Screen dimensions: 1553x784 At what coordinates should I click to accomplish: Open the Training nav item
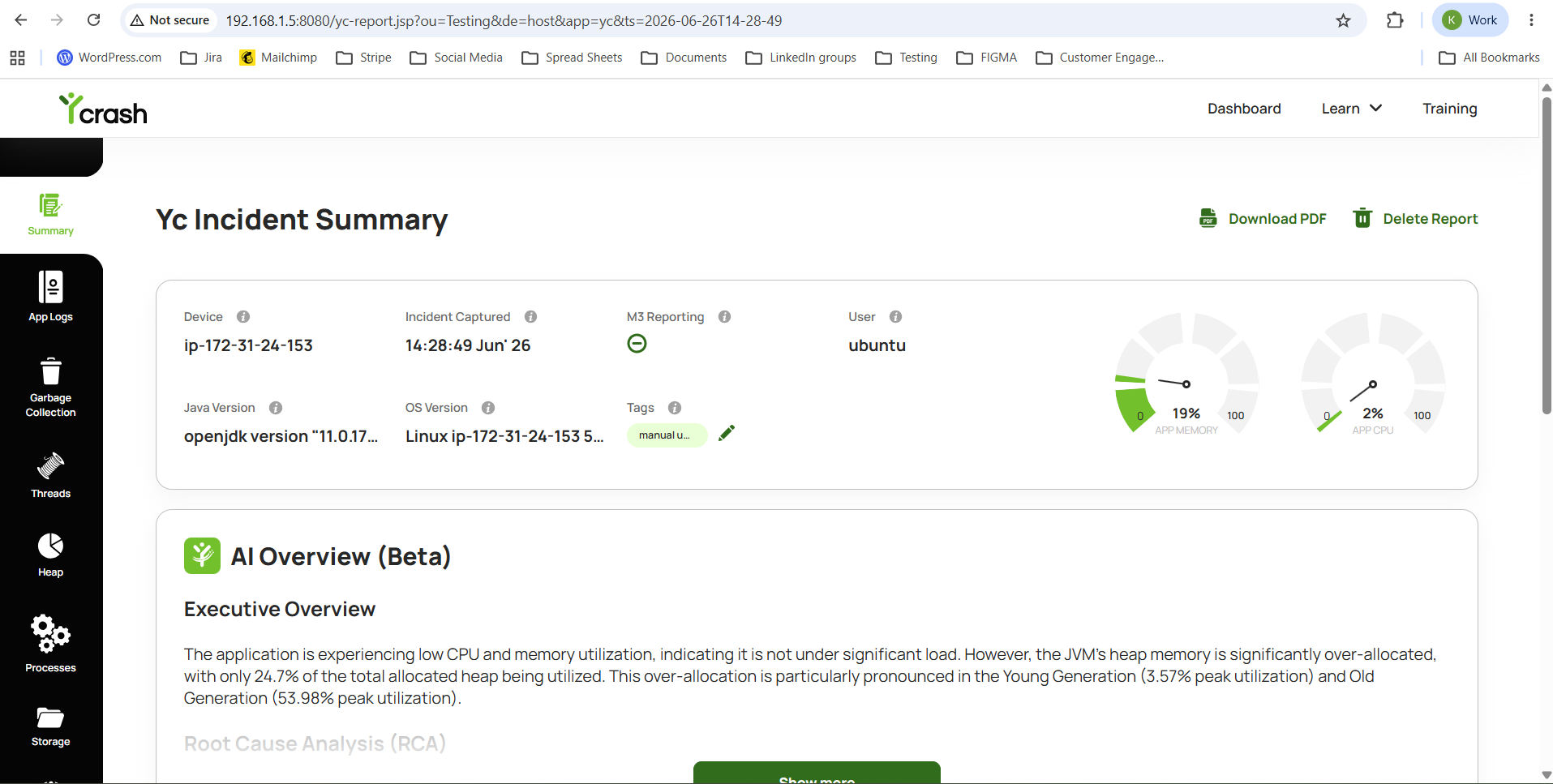coord(1449,109)
